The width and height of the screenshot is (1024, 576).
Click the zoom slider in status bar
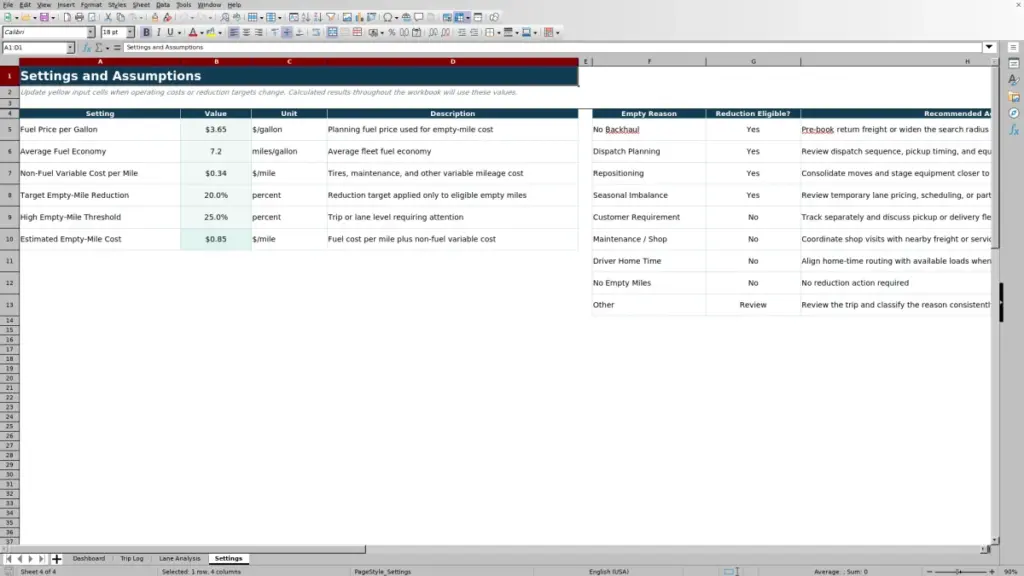(960, 571)
